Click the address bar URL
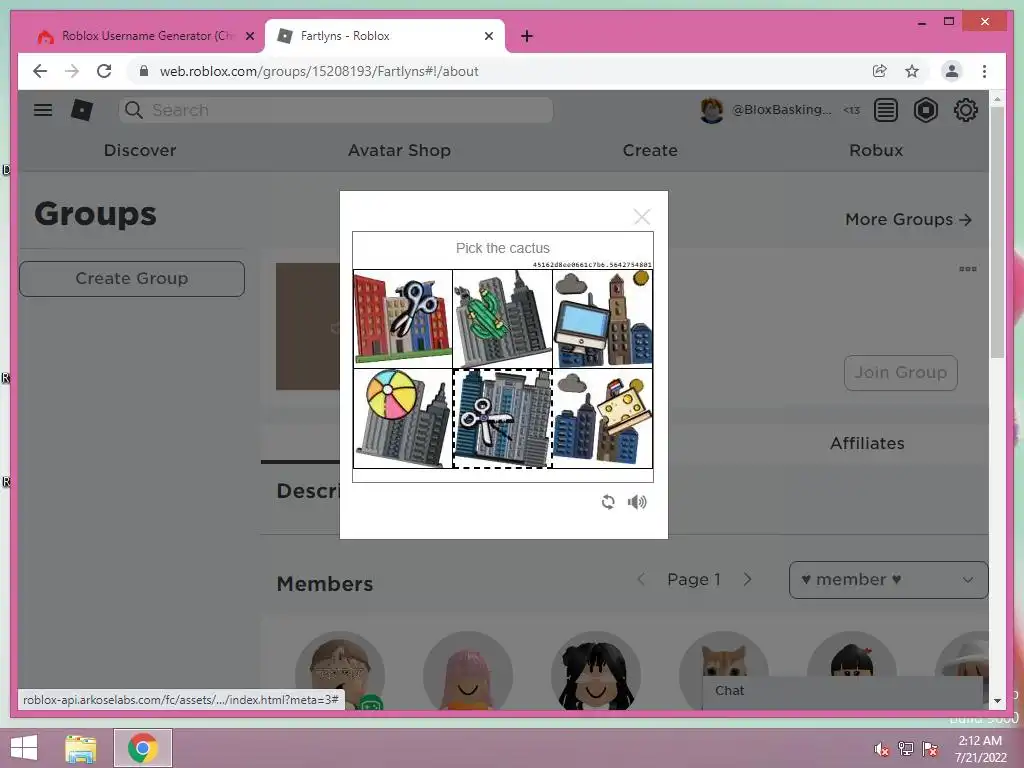The width and height of the screenshot is (1024, 768). tap(319, 71)
